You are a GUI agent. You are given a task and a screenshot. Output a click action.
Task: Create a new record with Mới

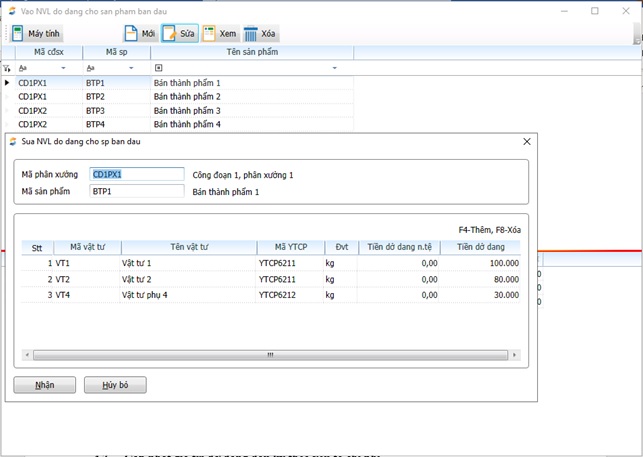(140, 34)
